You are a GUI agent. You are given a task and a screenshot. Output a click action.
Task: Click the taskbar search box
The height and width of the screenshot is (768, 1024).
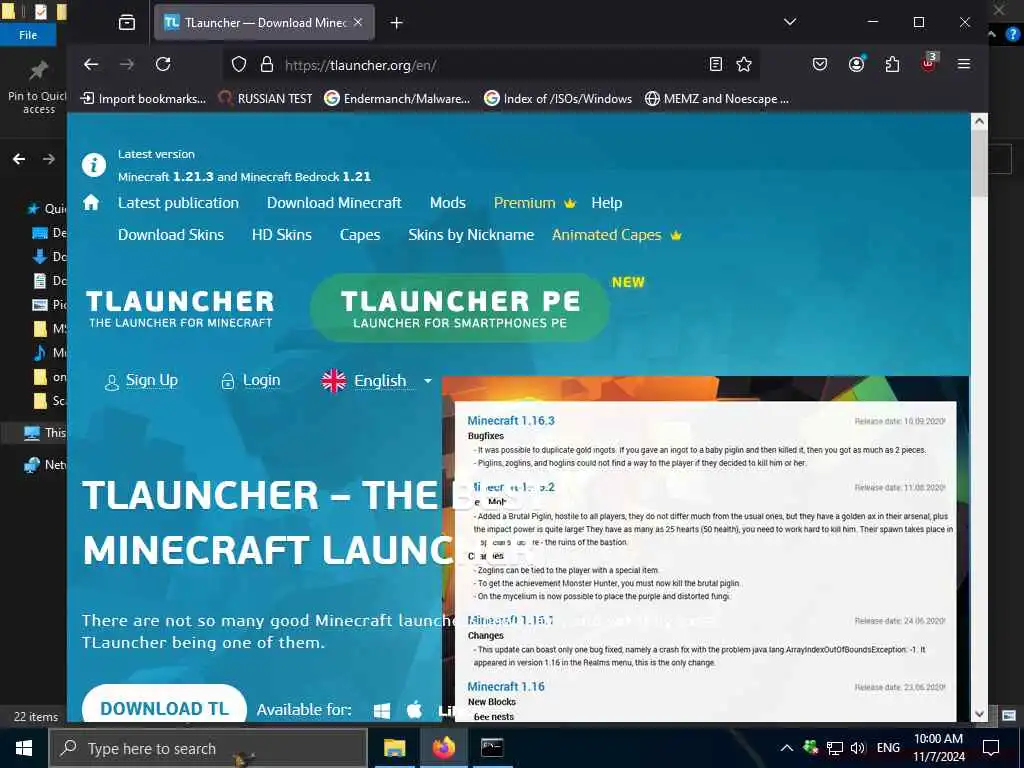pyautogui.click(x=208, y=748)
